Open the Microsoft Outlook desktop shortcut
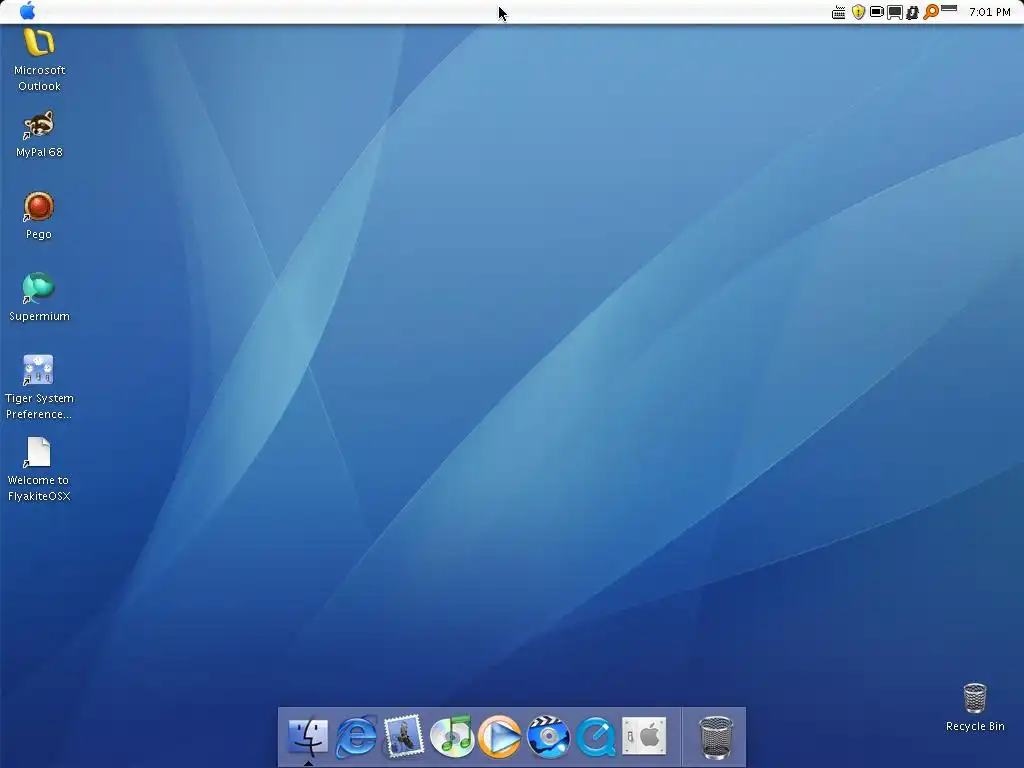 (x=39, y=60)
